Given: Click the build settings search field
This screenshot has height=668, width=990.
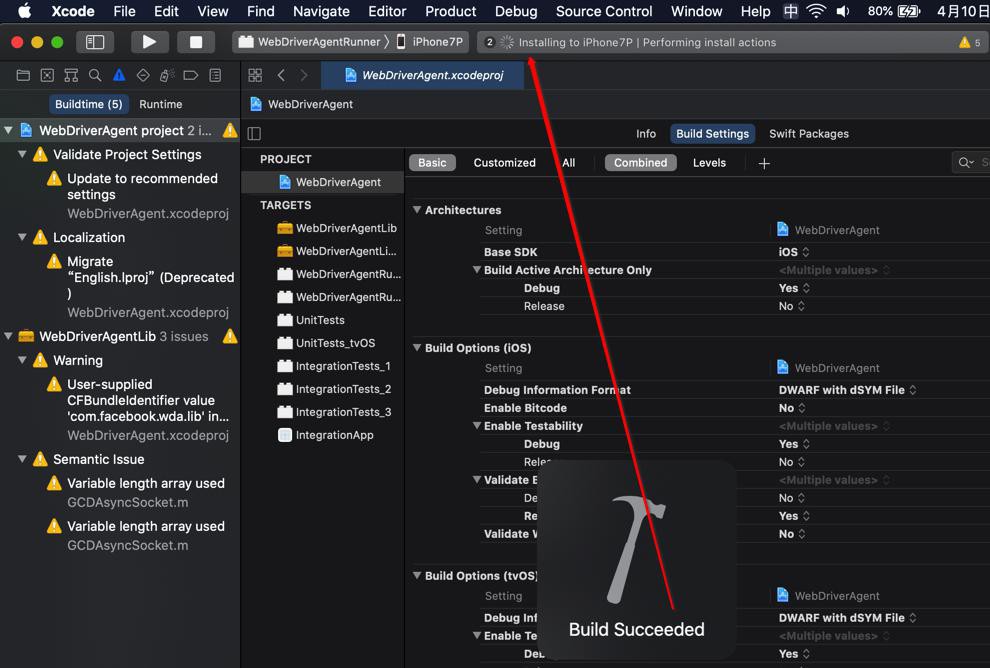Looking at the screenshot, I should coord(971,163).
